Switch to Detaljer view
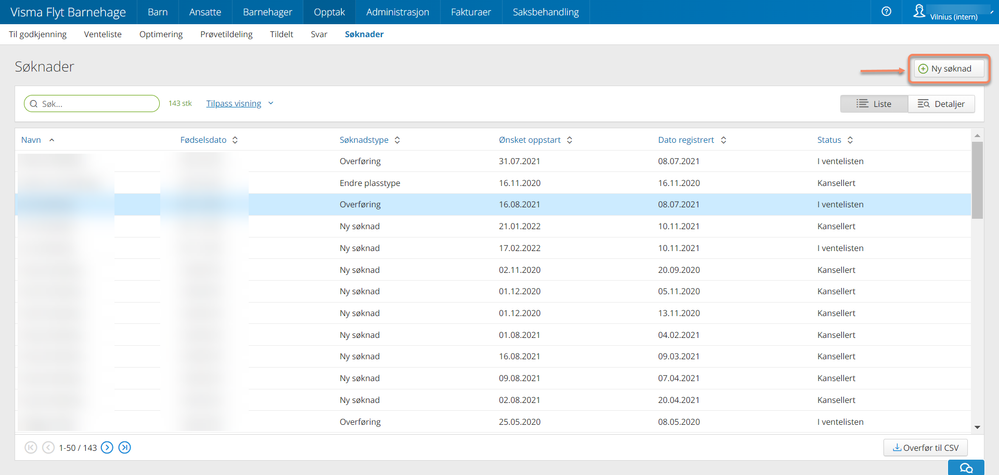Screen dimensions: 999x475 tap(941, 104)
